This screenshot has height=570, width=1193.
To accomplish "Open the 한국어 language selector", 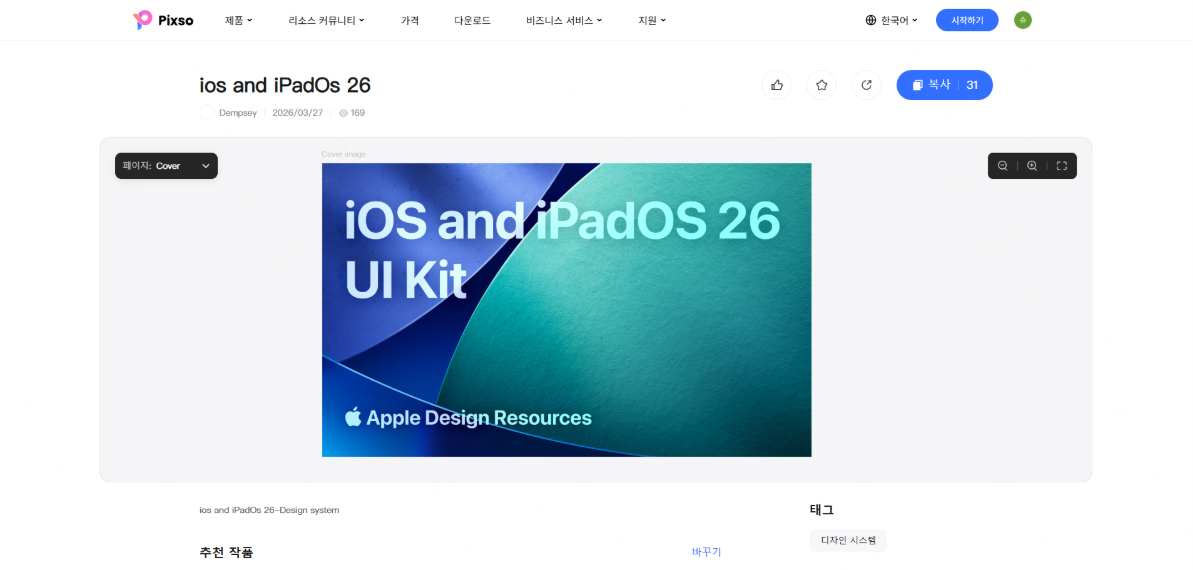I will 892,21.
